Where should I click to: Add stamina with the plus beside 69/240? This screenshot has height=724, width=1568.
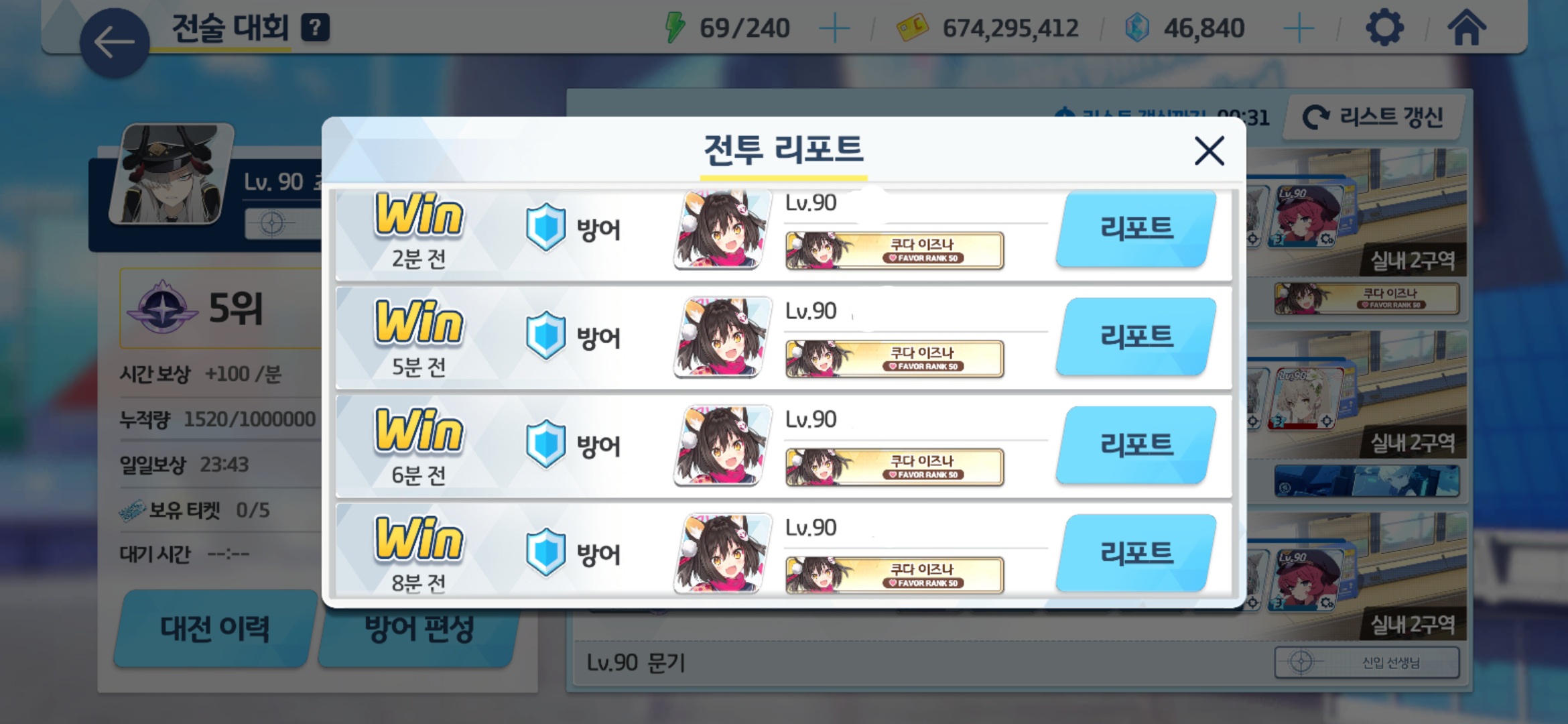point(834,29)
